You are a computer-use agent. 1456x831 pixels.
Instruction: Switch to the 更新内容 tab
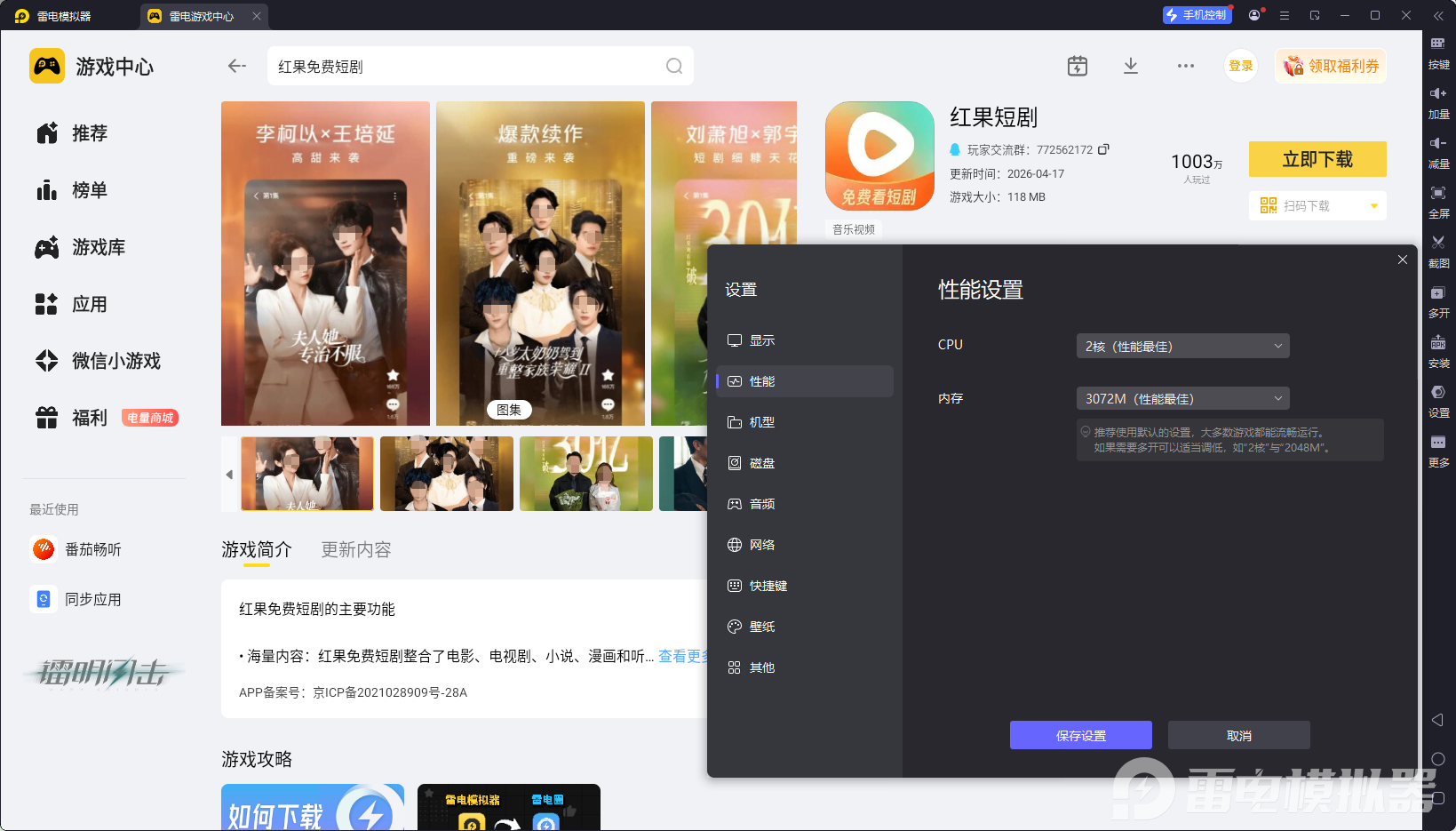click(x=355, y=549)
